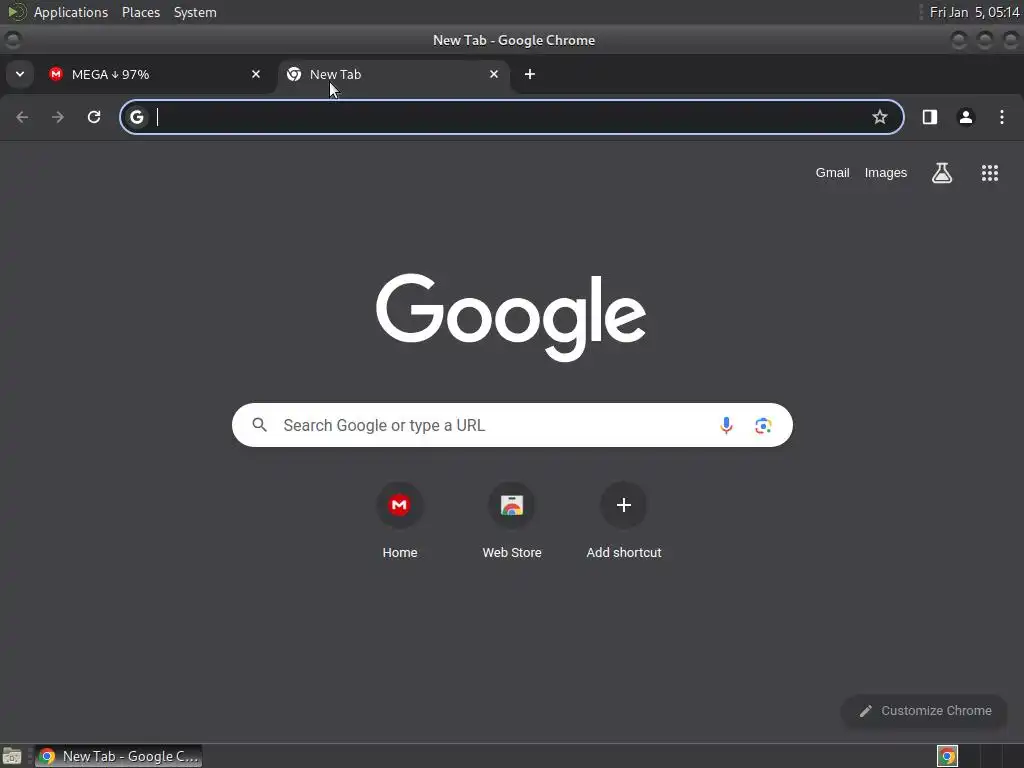Click Customize Chrome button

924,711
